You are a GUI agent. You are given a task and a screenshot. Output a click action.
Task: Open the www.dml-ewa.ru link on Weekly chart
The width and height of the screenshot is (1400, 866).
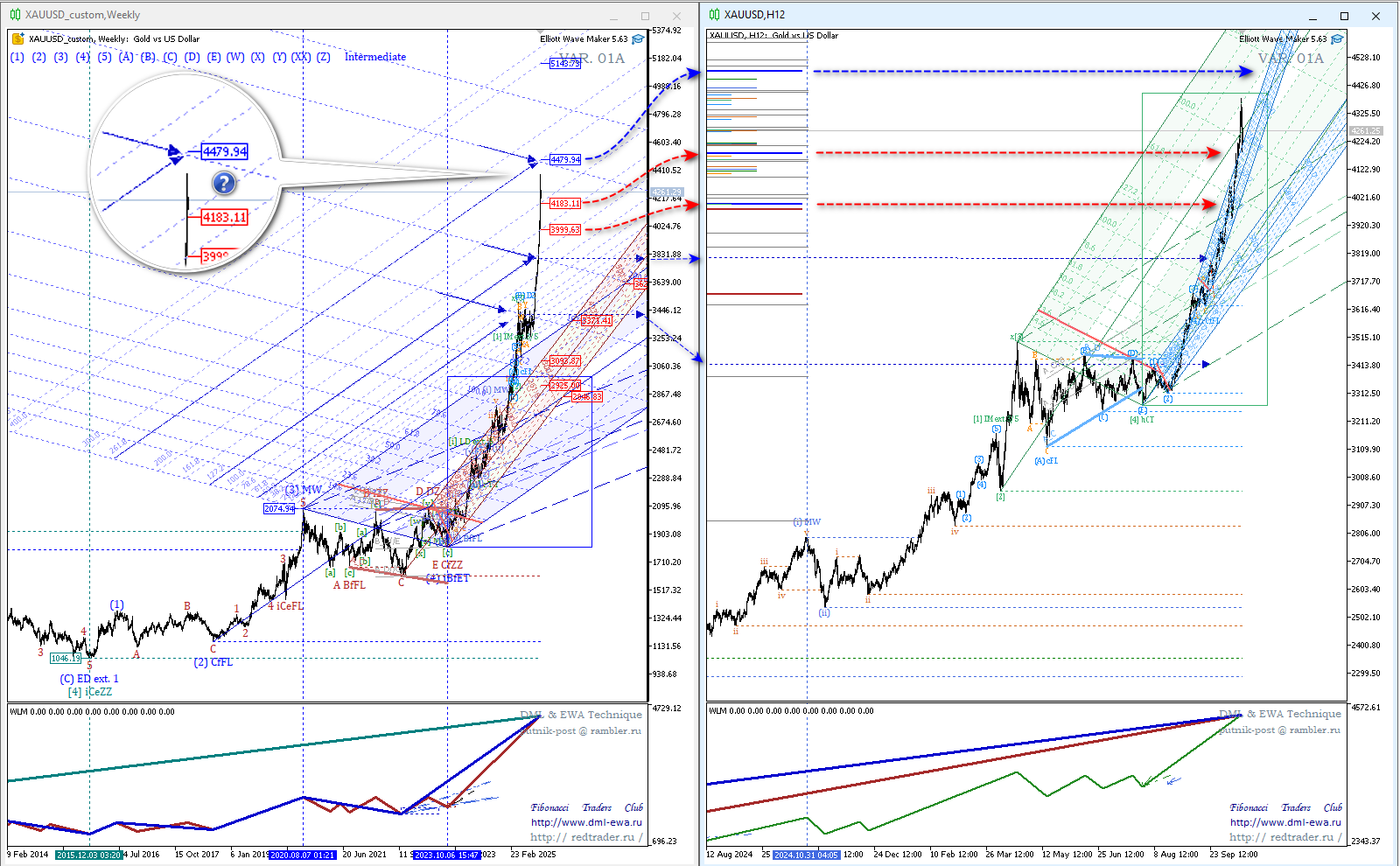coord(586,822)
